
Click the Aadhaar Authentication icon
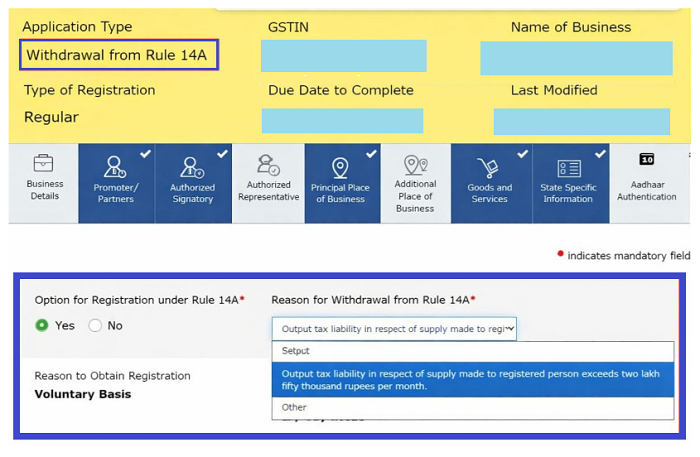(646, 160)
